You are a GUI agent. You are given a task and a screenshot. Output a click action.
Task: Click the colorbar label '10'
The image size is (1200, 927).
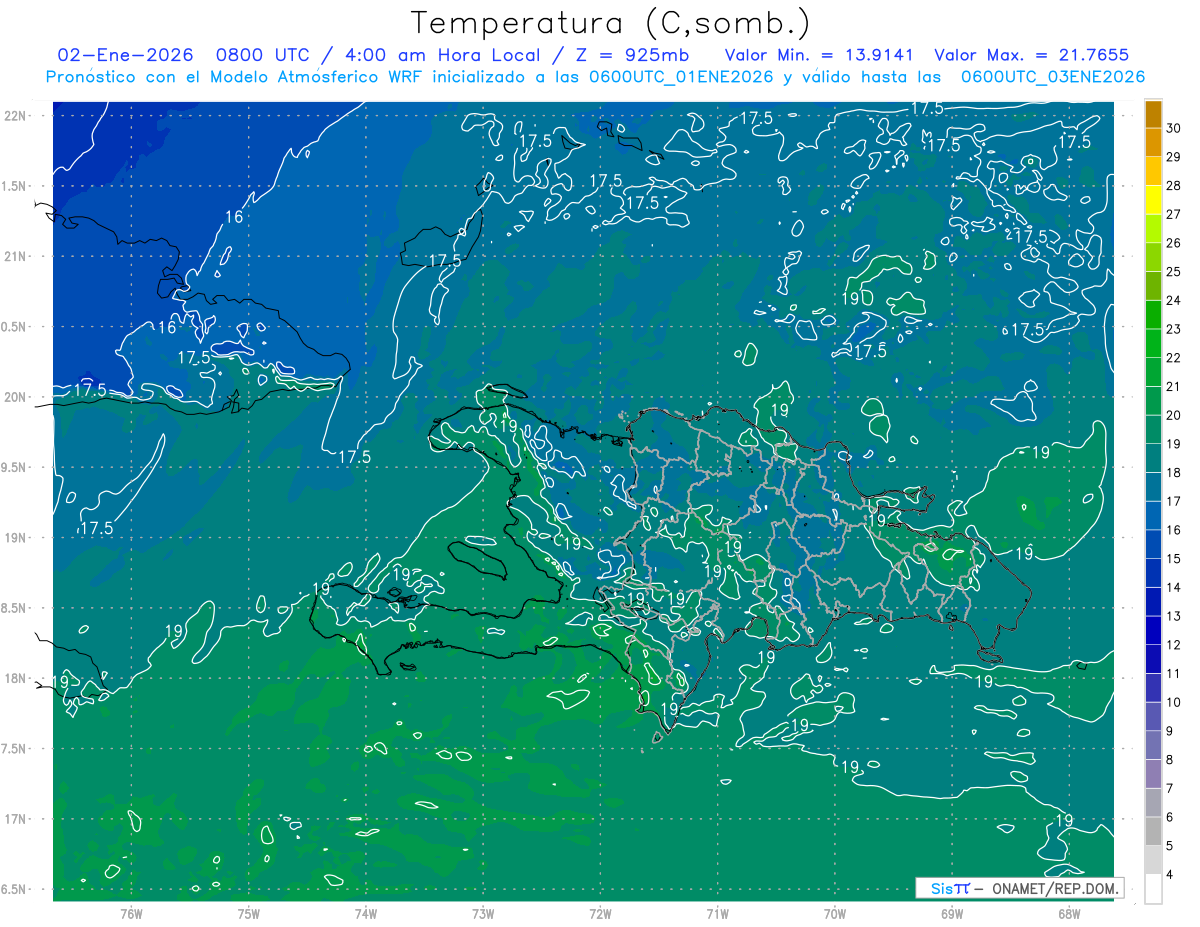pos(1174,702)
